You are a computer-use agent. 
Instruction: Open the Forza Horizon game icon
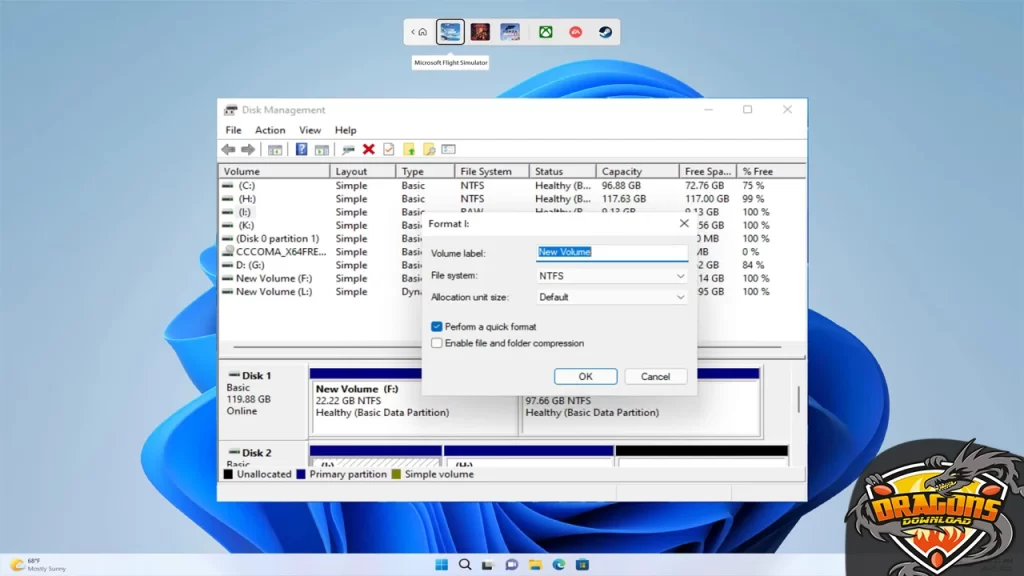(511, 31)
